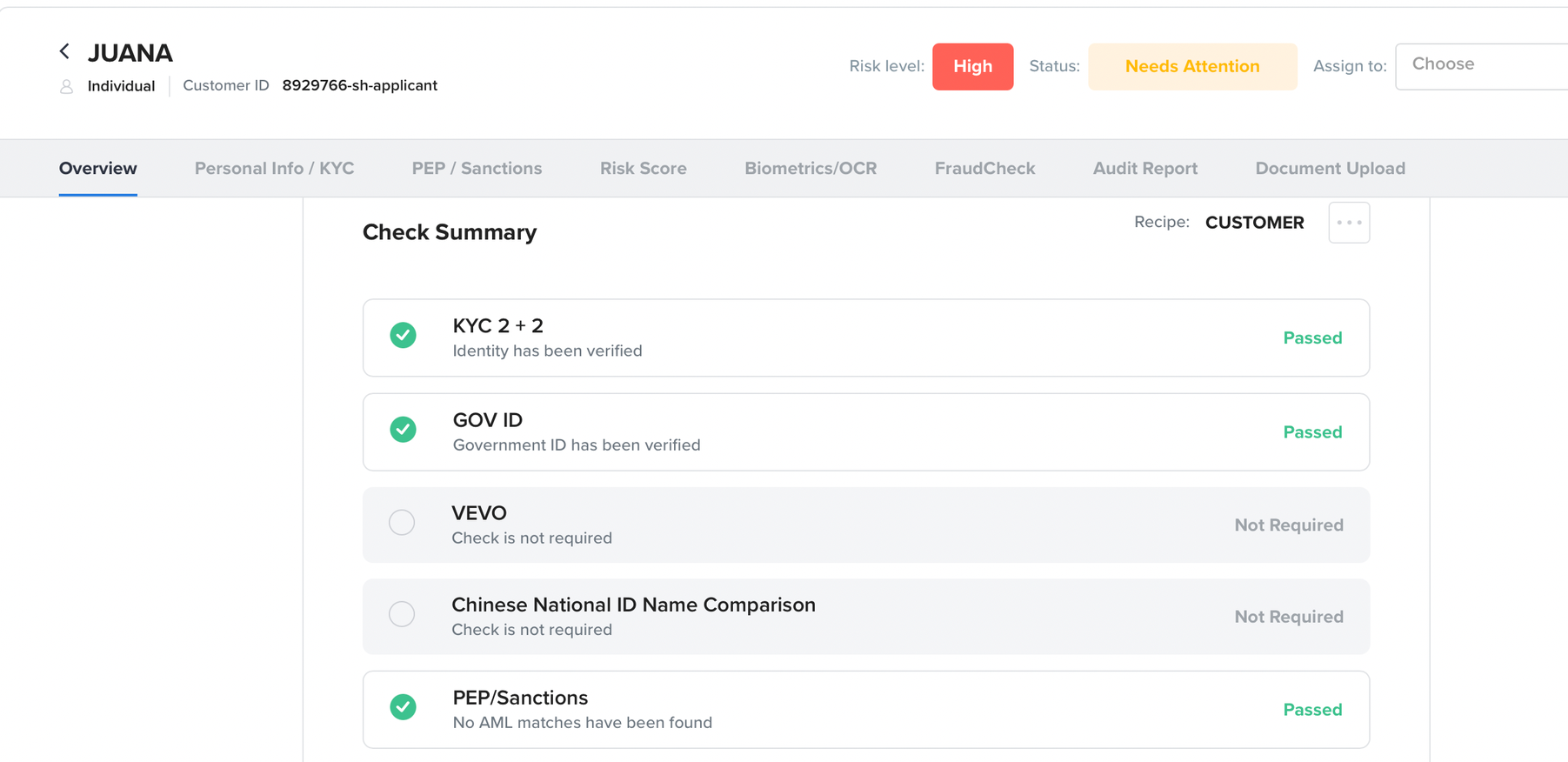Screen dimensions: 1568x762
Task: Click the Passed status for GOV ID
Action: [x=1313, y=432]
